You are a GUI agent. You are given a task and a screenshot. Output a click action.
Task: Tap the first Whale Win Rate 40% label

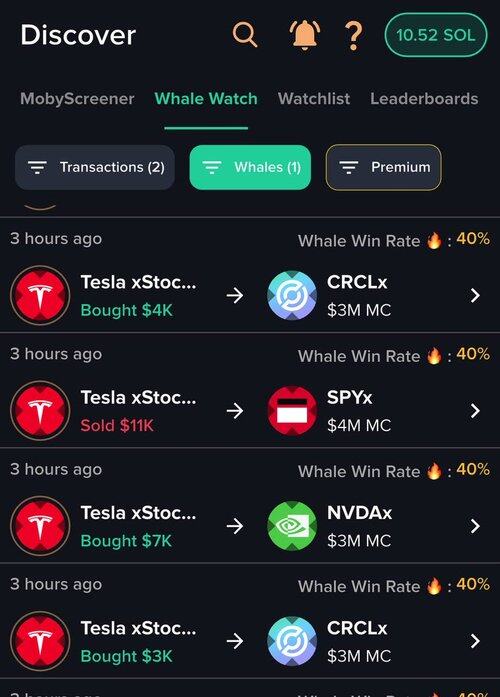pyautogui.click(x=394, y=240)
